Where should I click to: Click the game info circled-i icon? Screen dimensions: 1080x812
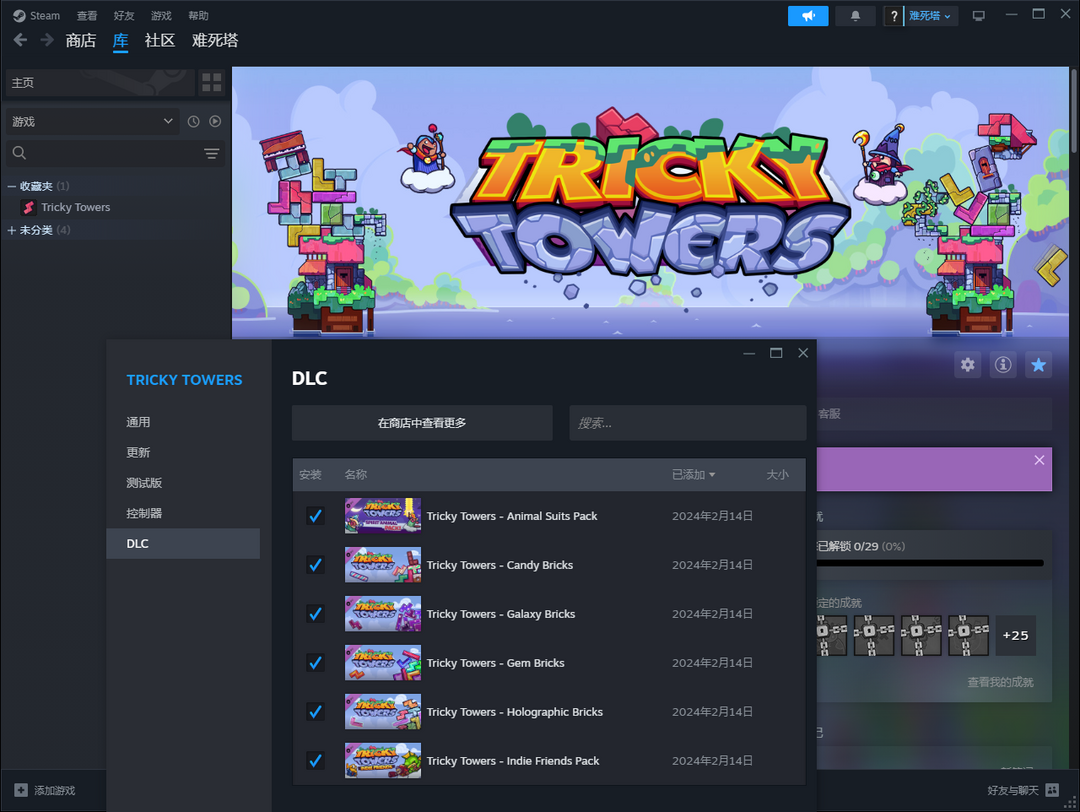coord(1003,365)
